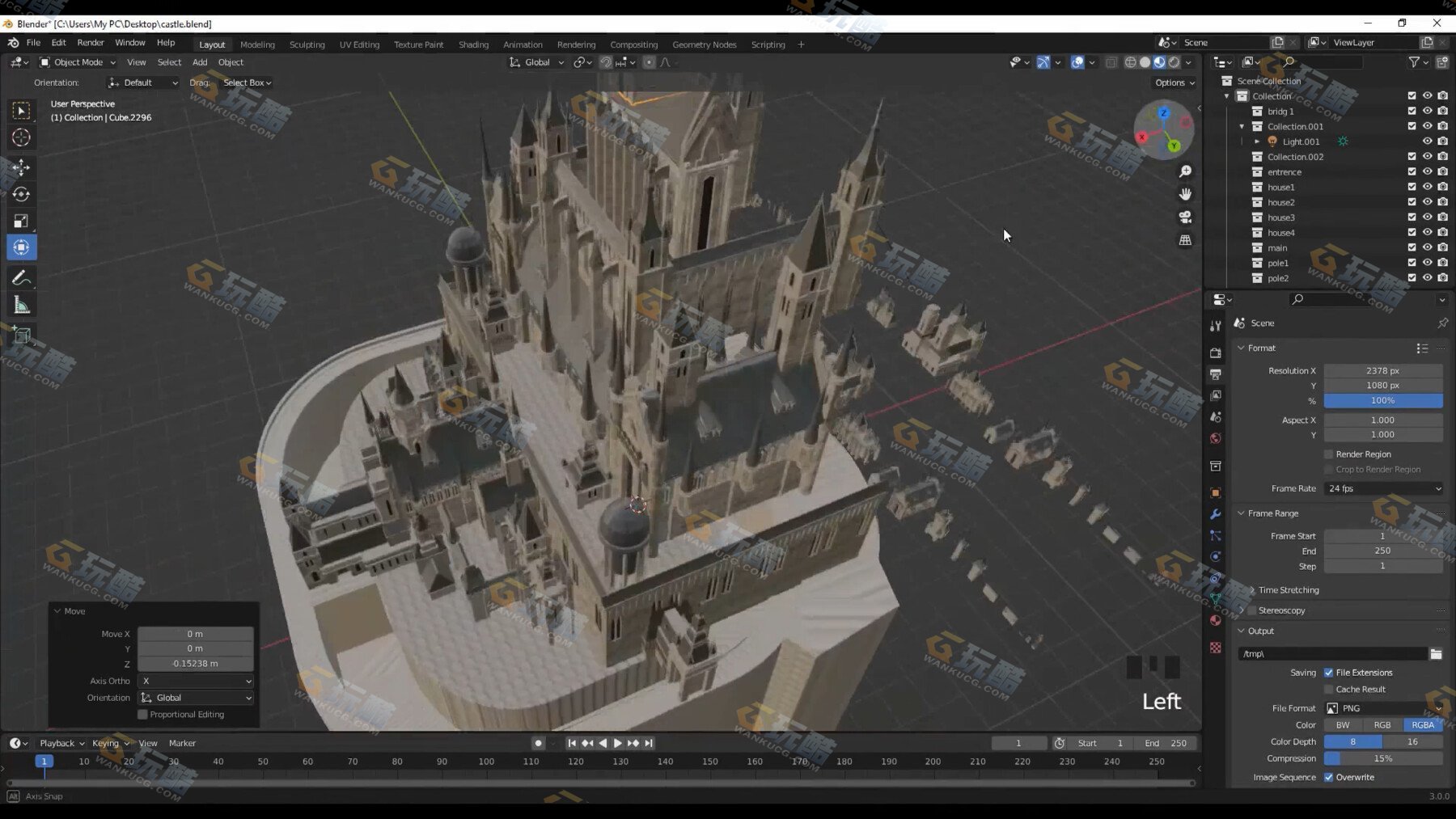Screen dimensions: 1456x819
Task: Open the Tool properties tab
Action: point(1215,325)
